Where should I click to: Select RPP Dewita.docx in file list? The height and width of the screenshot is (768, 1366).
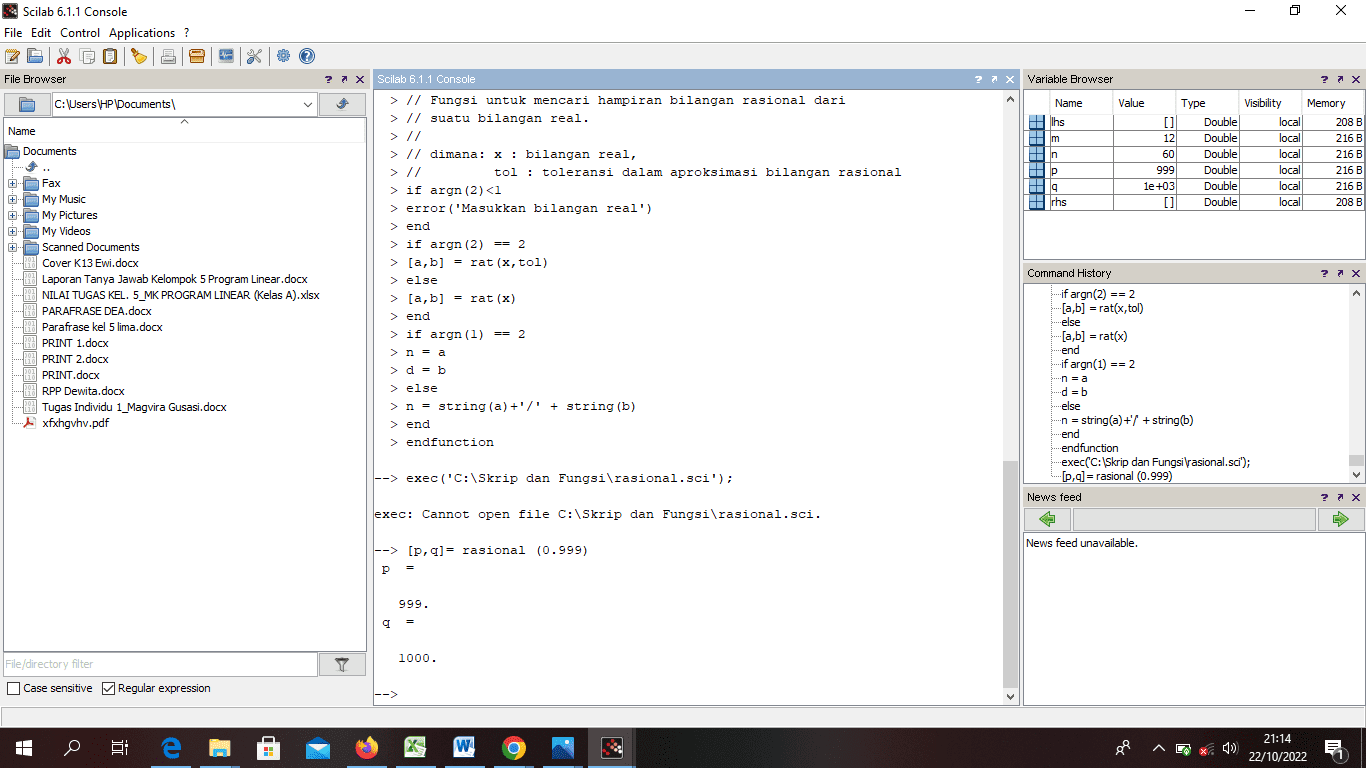[x=83, y=391]
